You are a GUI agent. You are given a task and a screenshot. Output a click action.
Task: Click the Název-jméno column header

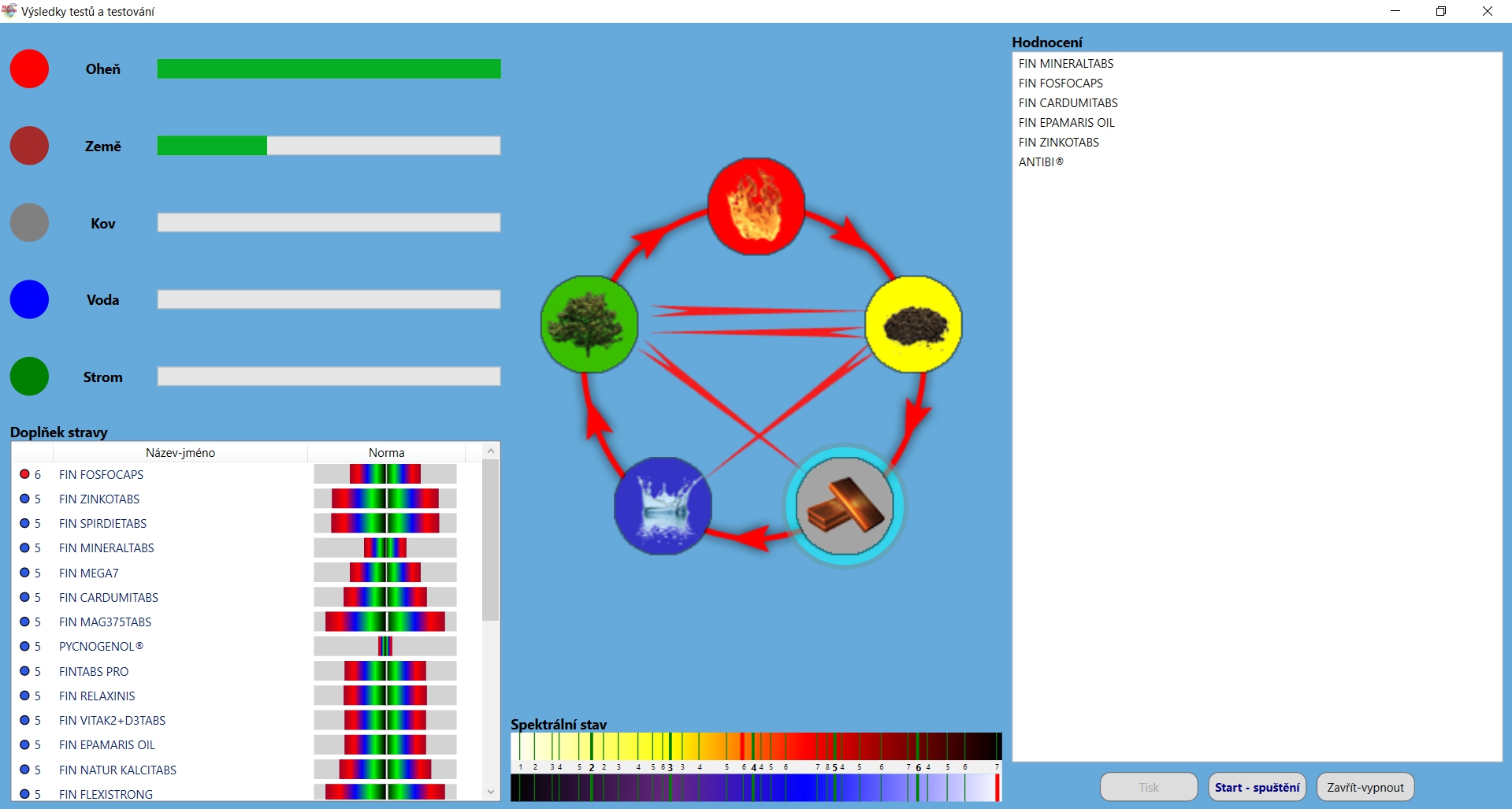[180, 453]
